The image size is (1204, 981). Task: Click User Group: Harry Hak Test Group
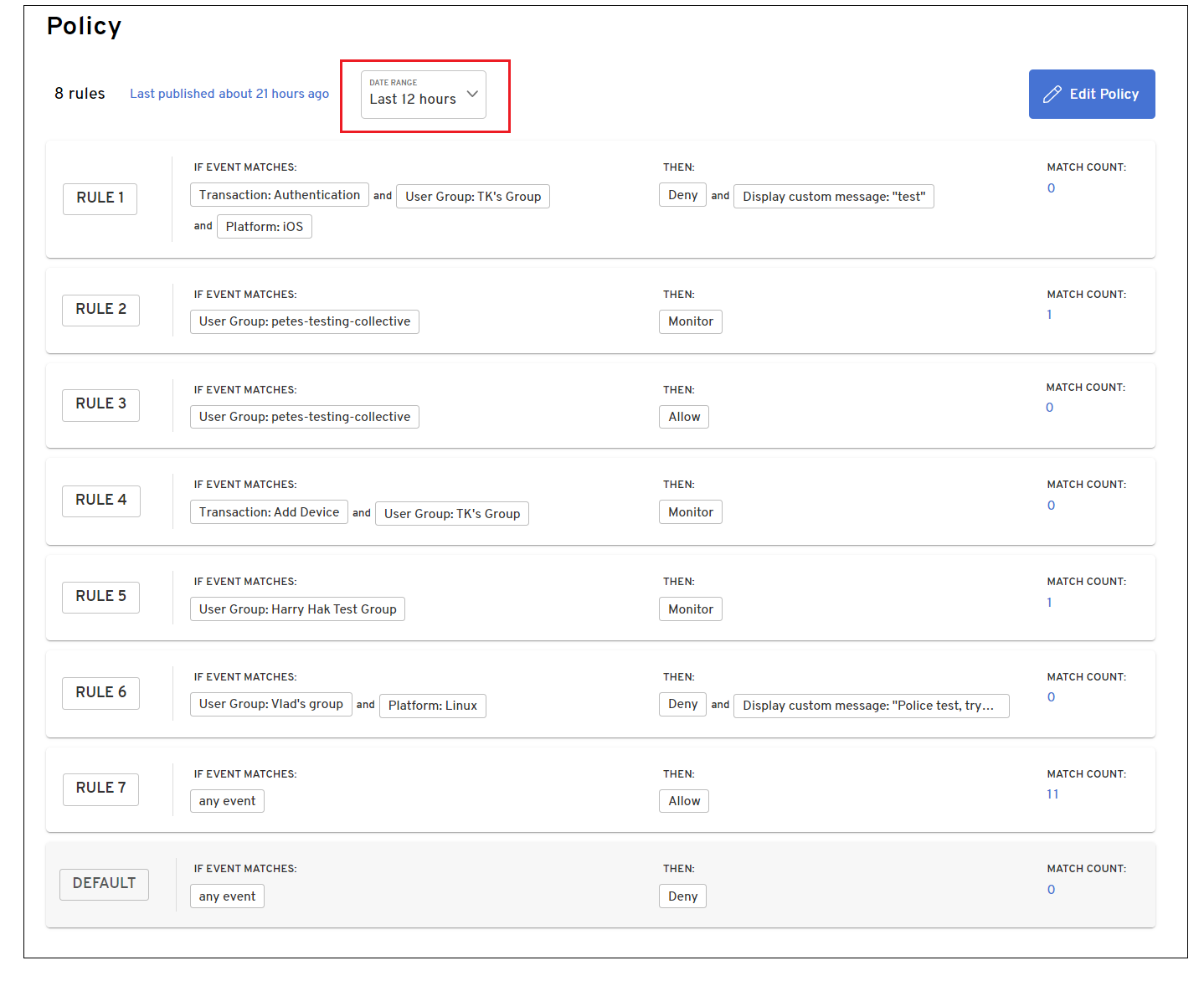(x=297, y=609)
